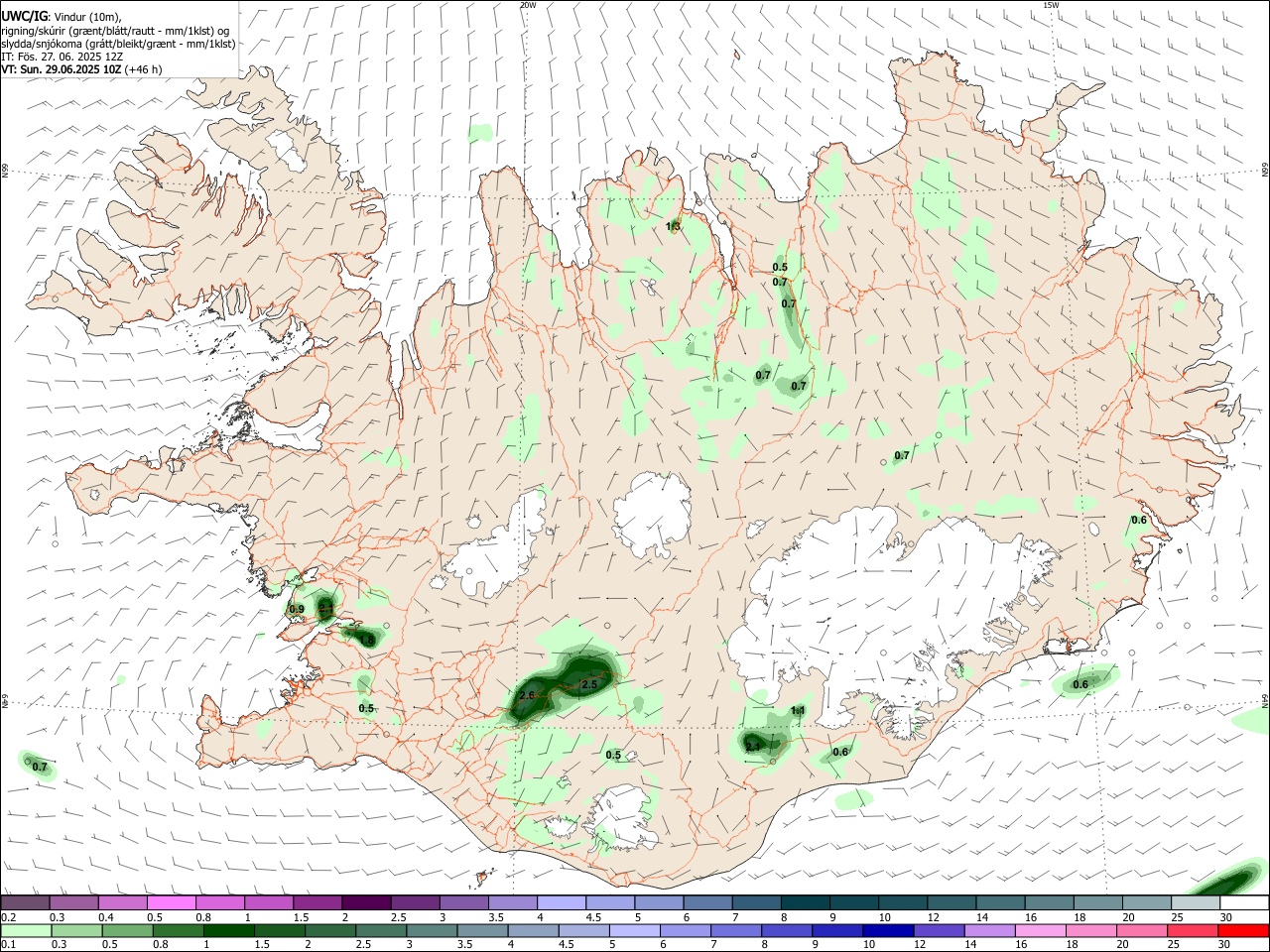Click the '20W' meridian label
This screenshot has height=952, width=1270.
(x=528, y=5)
